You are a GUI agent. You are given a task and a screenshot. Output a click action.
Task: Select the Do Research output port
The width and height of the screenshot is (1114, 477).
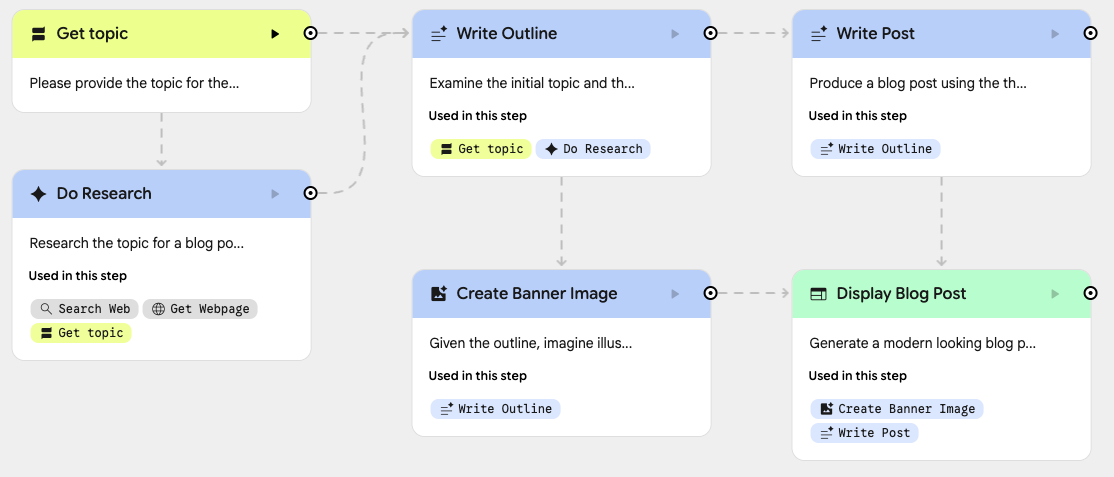pyautogui.click(x=310, y=193)
